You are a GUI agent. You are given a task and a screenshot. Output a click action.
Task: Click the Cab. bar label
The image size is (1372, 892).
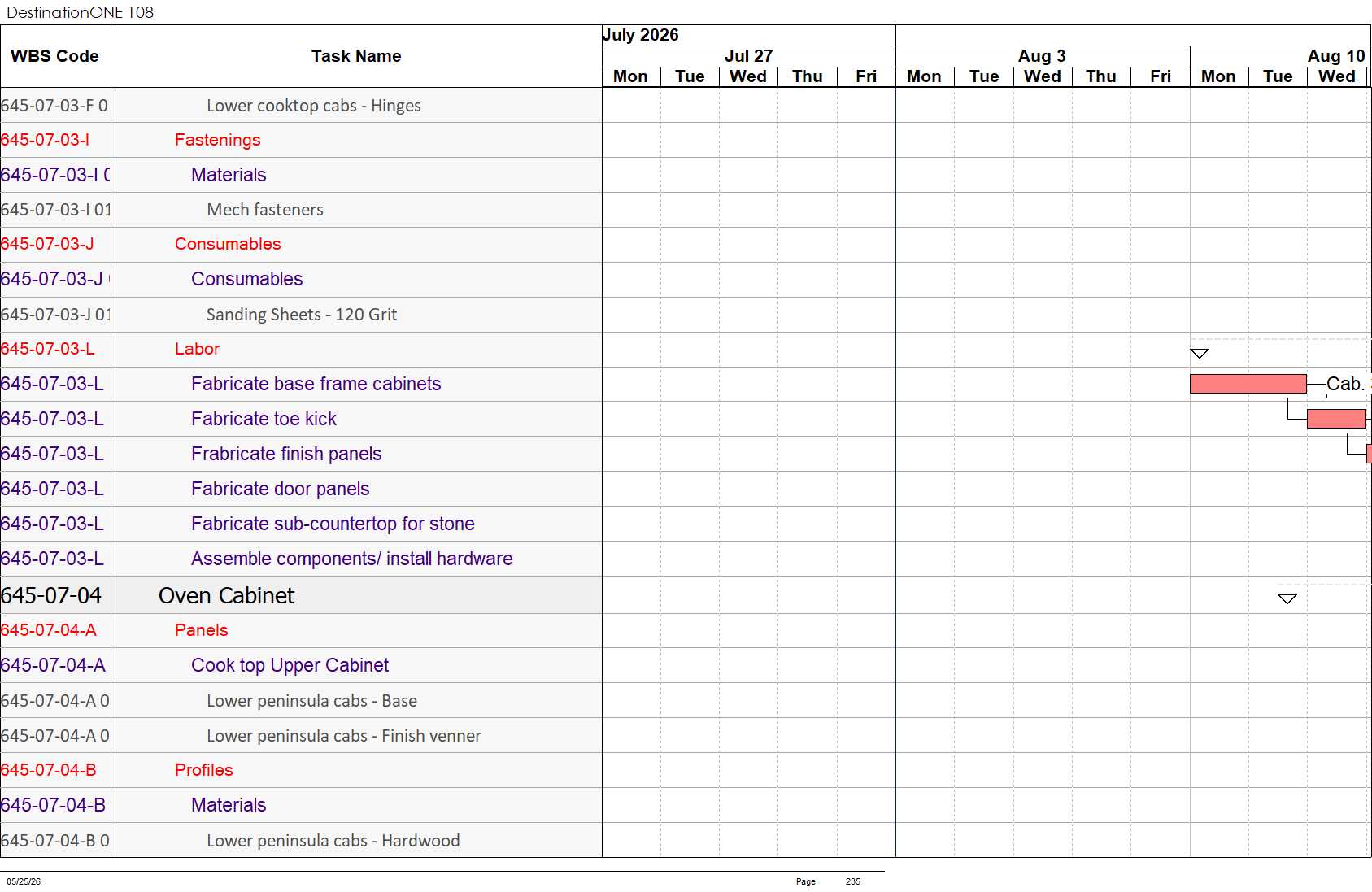1345,384
